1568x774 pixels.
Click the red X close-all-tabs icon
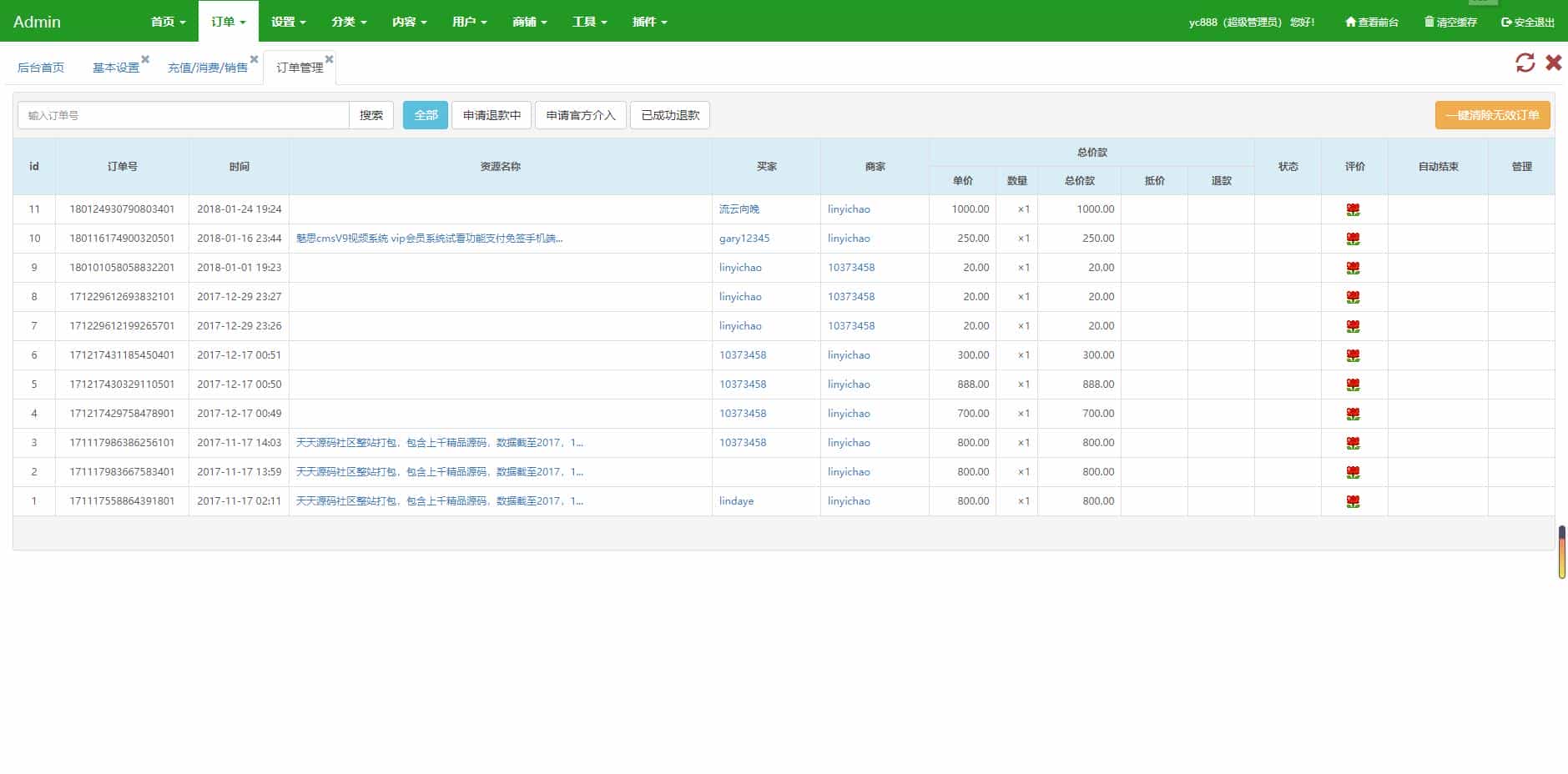coord(1553,63)
